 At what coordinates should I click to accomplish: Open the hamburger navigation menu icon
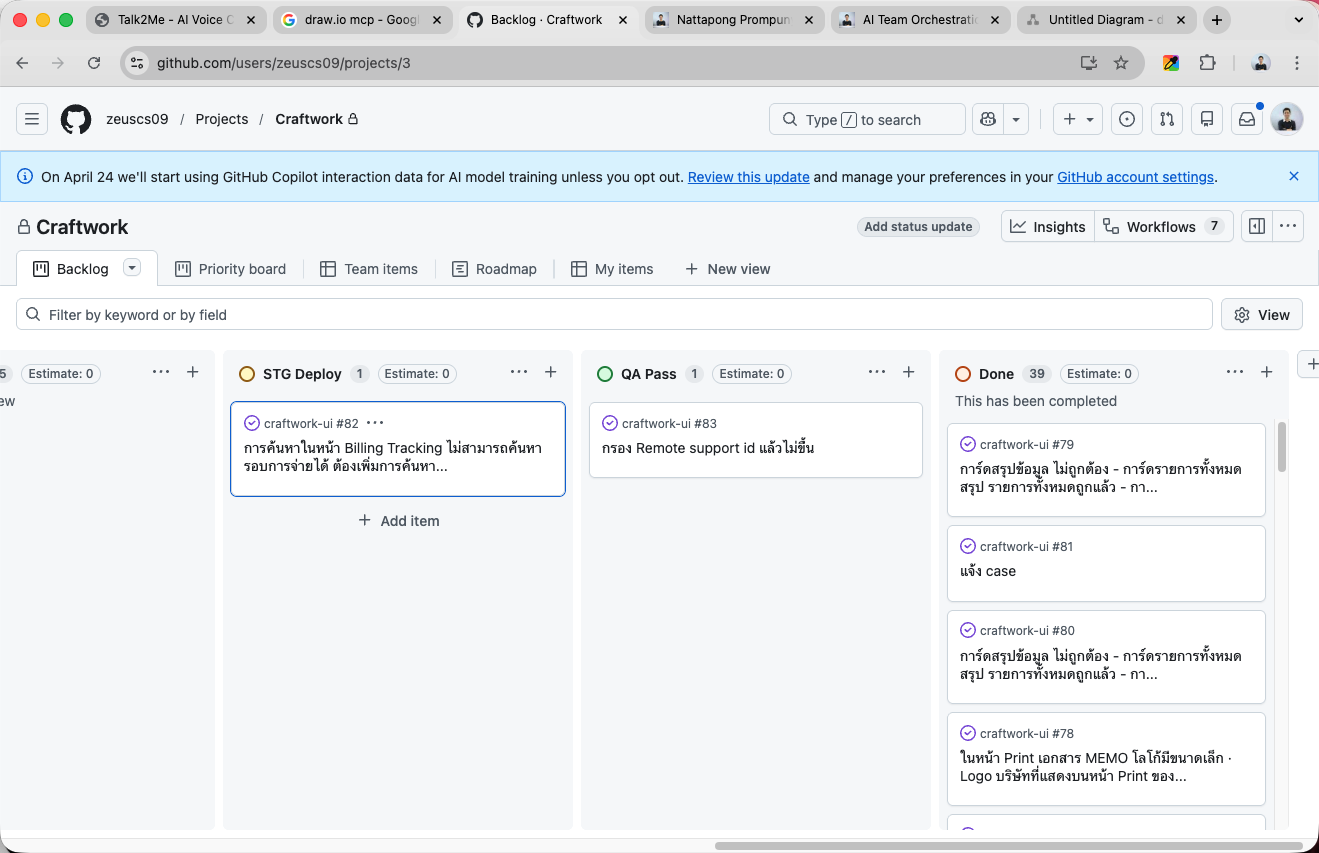coord(31,119)
